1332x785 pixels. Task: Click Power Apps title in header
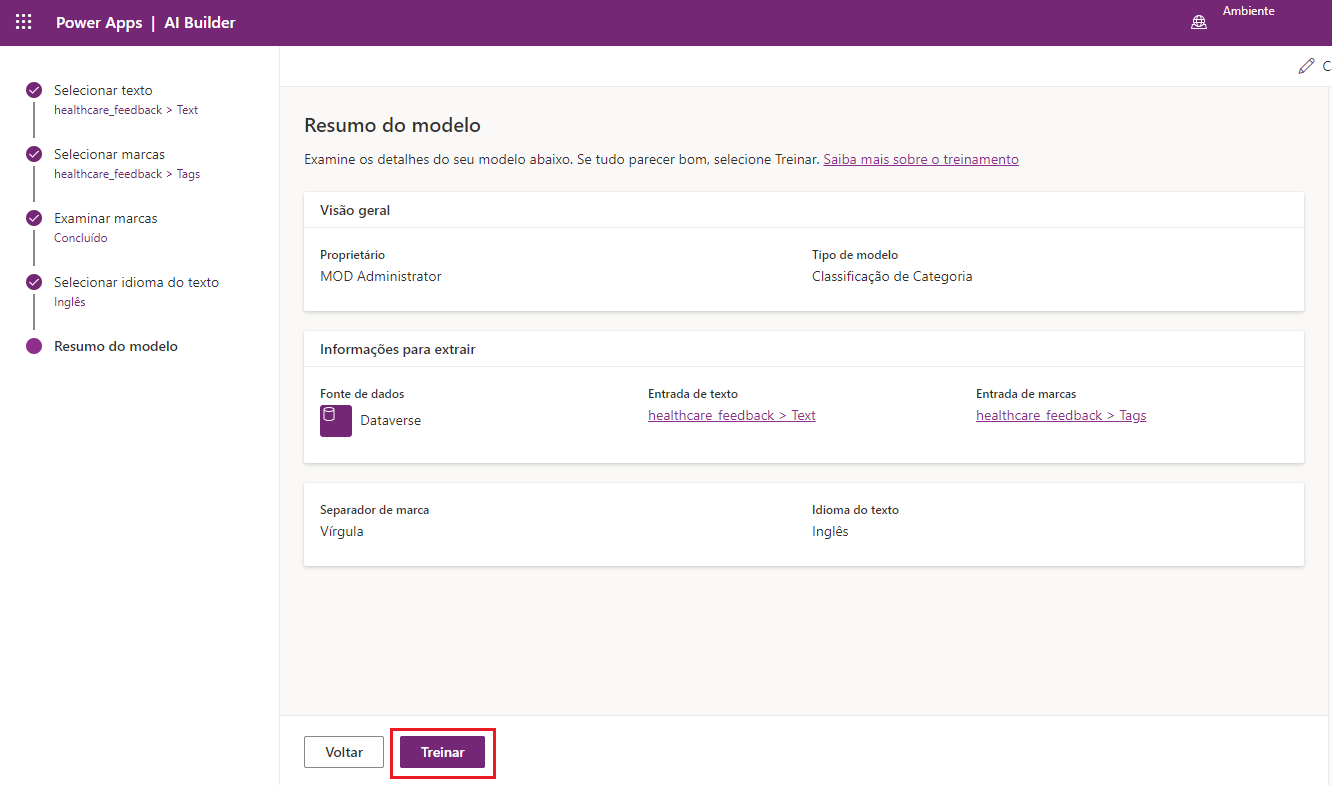coord(99,23)
